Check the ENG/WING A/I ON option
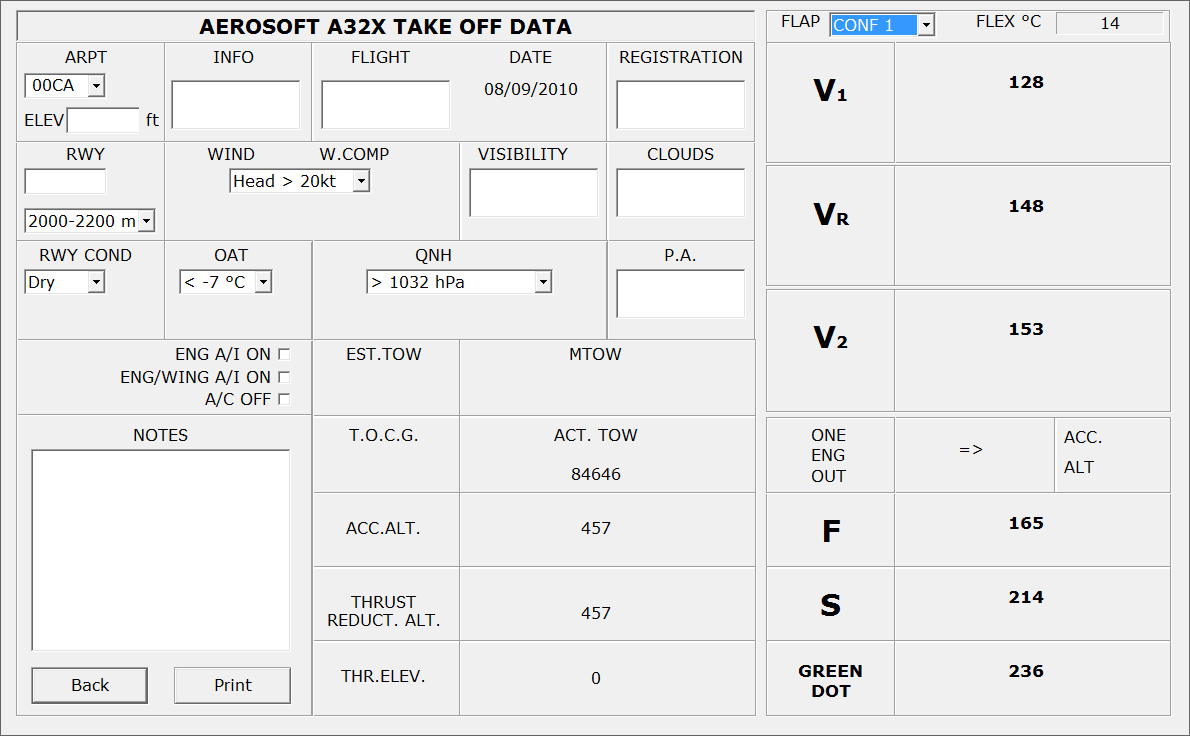This screenshot has width=1190, height=736. (x=284, y=376)
